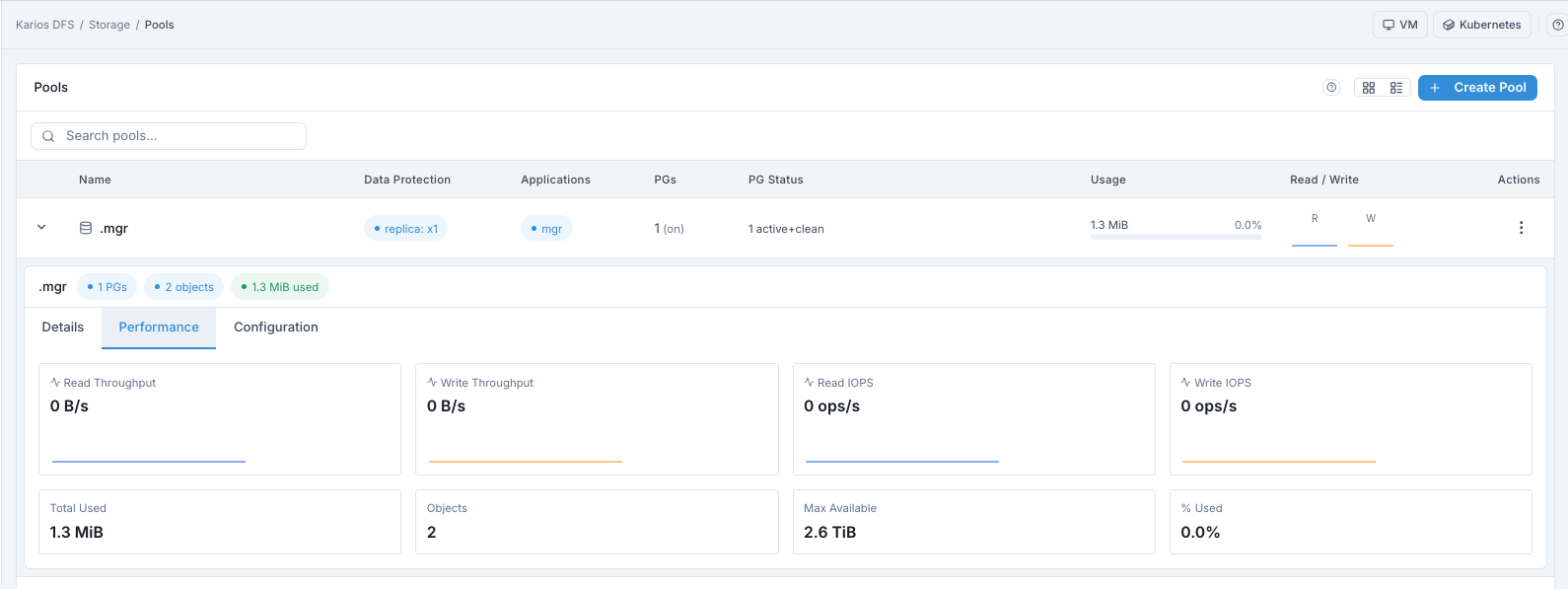Click the Read Throughput pulse icon
Image resolution: width=1568 pixels, height=589 pixels.
55,382
